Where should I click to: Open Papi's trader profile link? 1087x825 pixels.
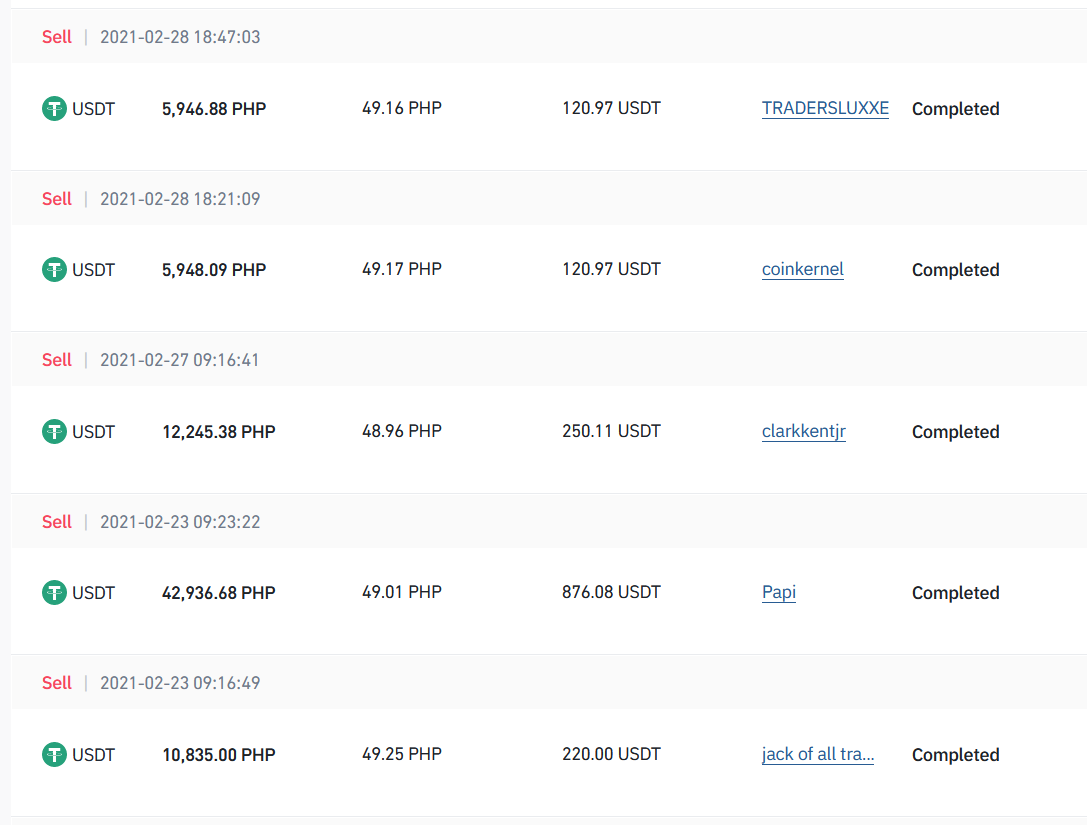coord(779,593)
